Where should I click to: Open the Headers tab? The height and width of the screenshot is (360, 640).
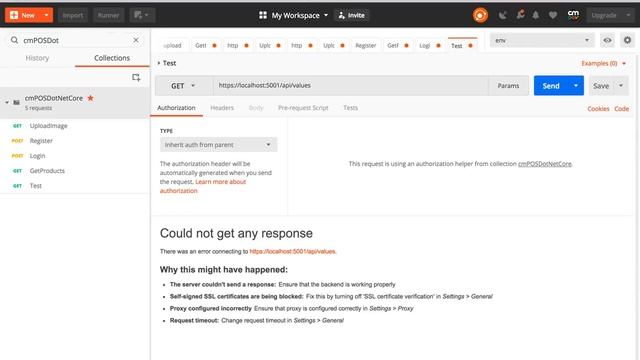[222, 108]
